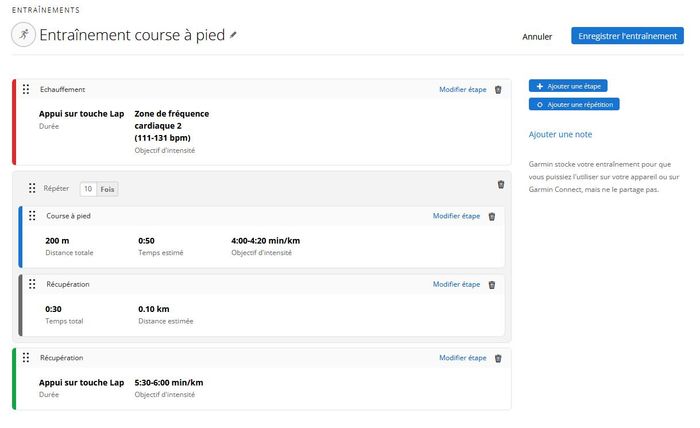Viewport: 700px width, 428px height.
Task: Delete the Echauffement step with trash icon
Action: click(x=498, y=90)
